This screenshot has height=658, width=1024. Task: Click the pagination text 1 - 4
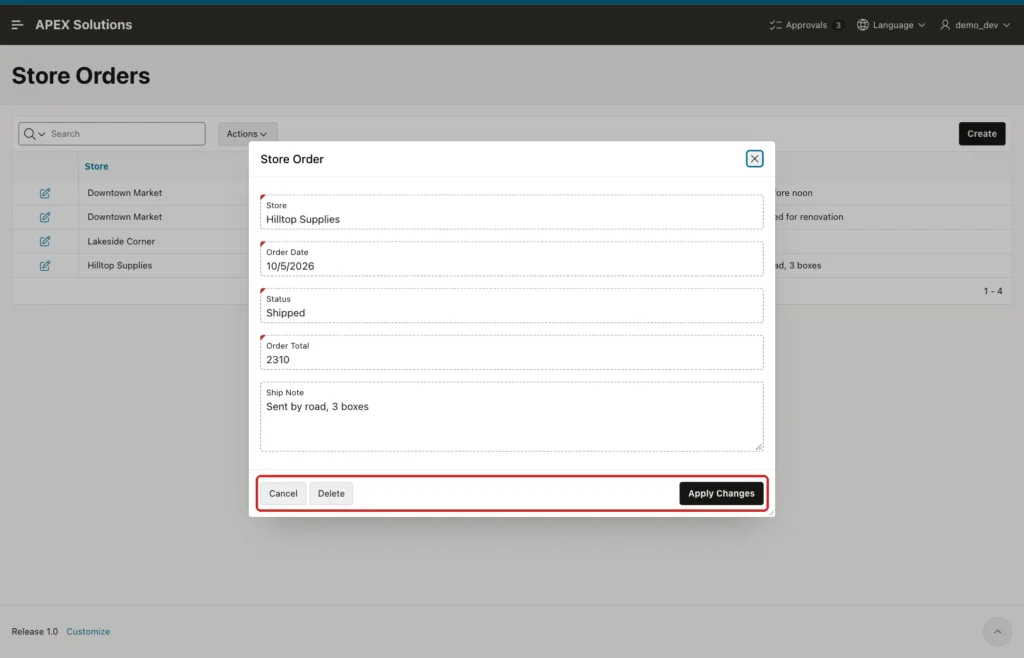(993, 291)
